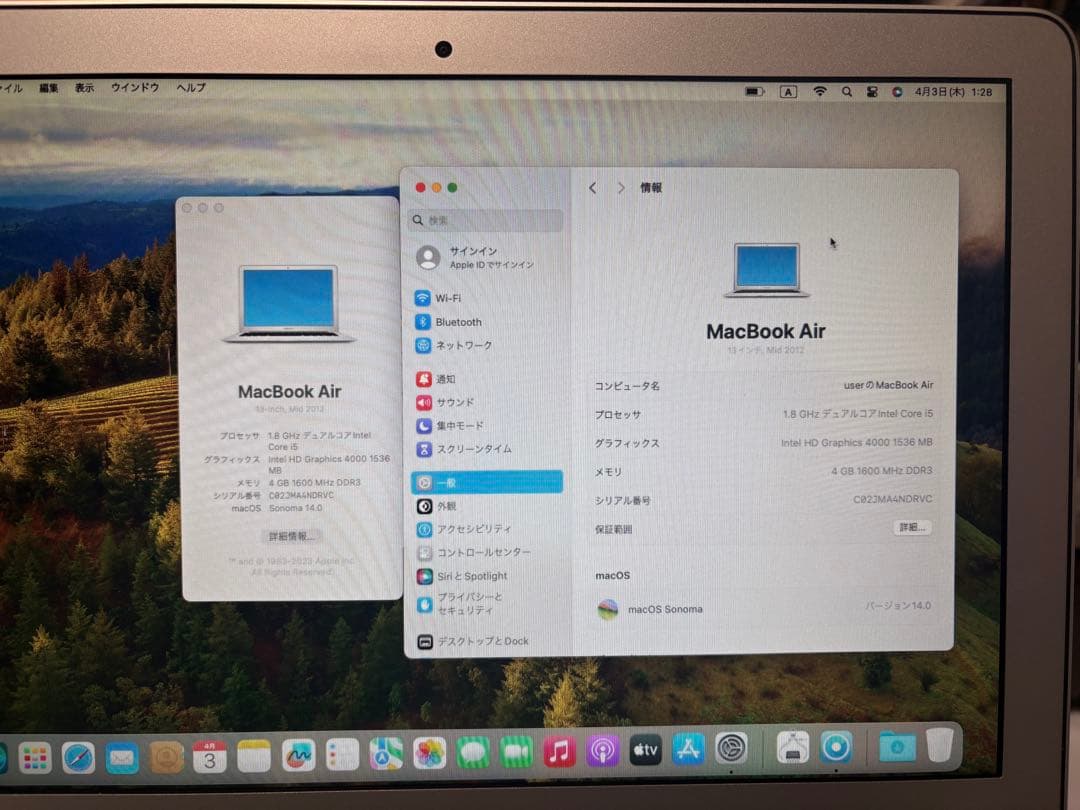1080x810 pixels.
Task: Click 詳細情報… in About This Mac window
Action: pos(291,536)
